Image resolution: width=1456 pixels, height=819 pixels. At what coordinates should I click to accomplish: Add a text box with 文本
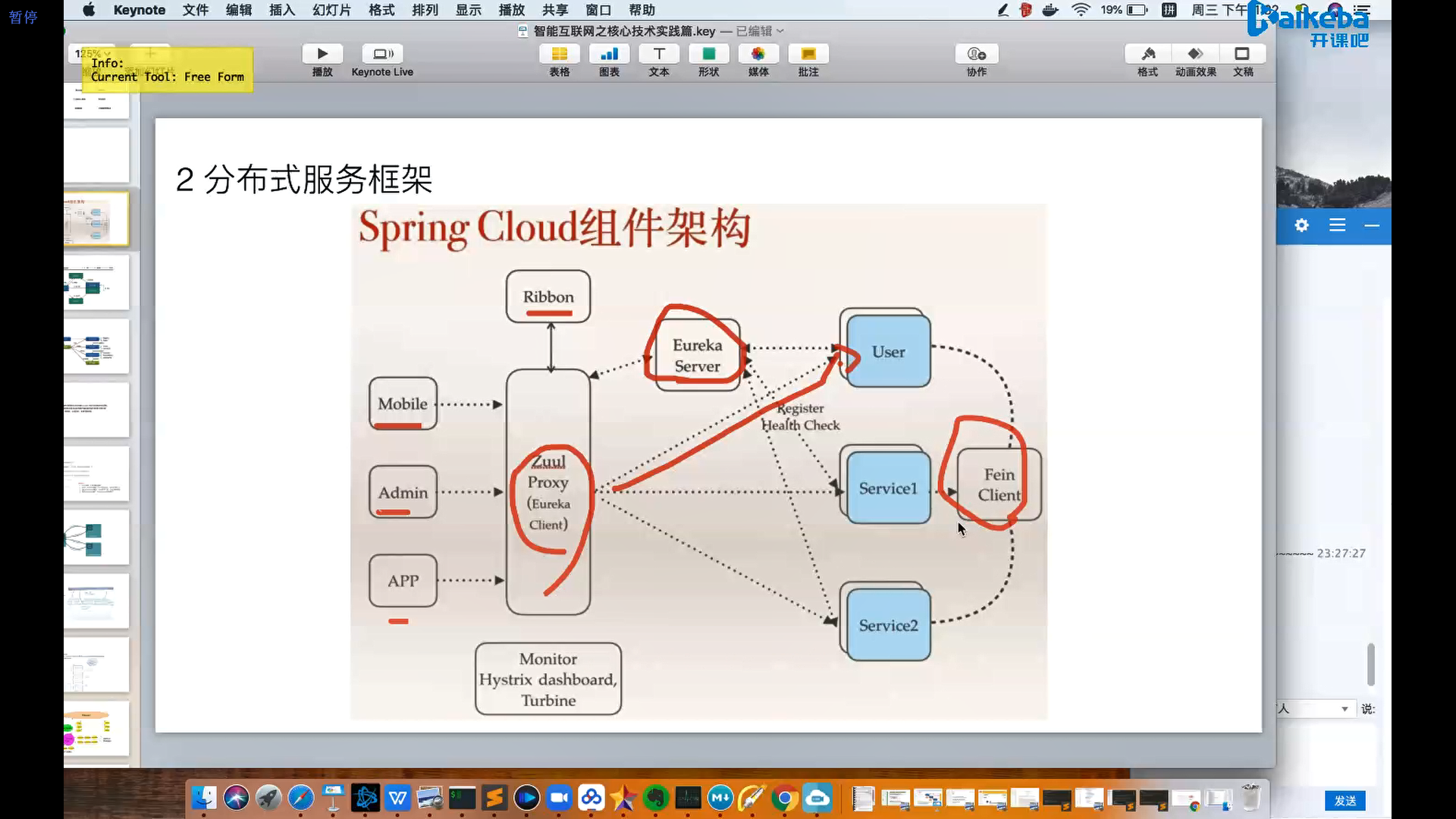tap(659, 54)
